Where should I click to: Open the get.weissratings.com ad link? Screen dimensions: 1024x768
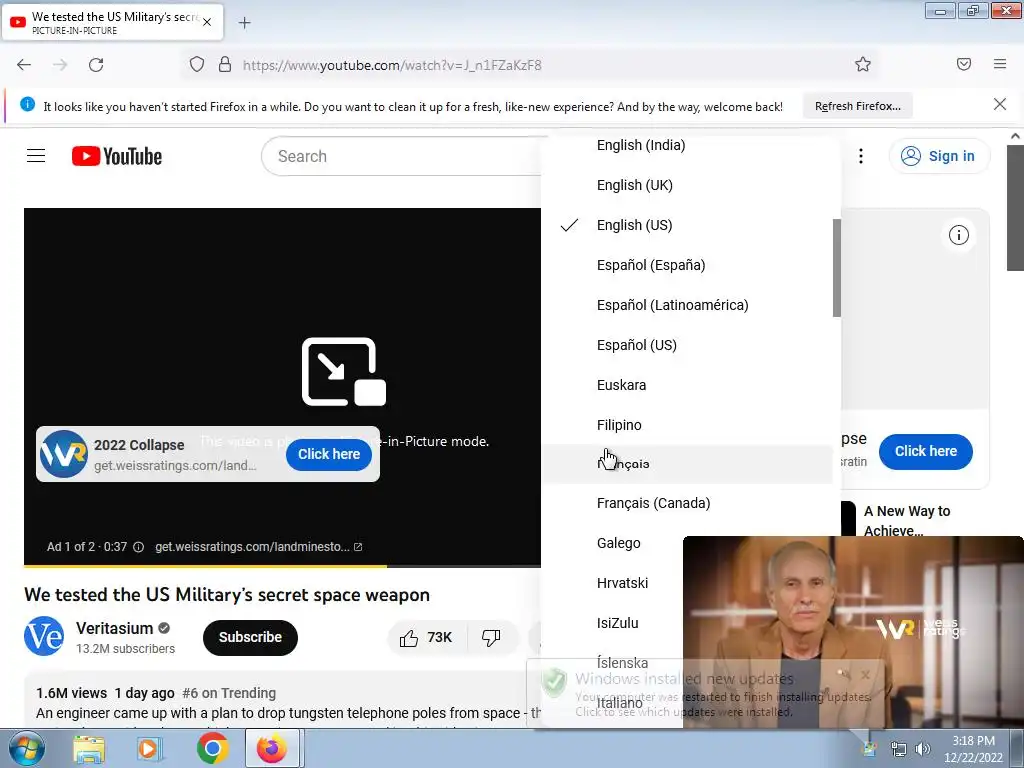coord(259,547)
